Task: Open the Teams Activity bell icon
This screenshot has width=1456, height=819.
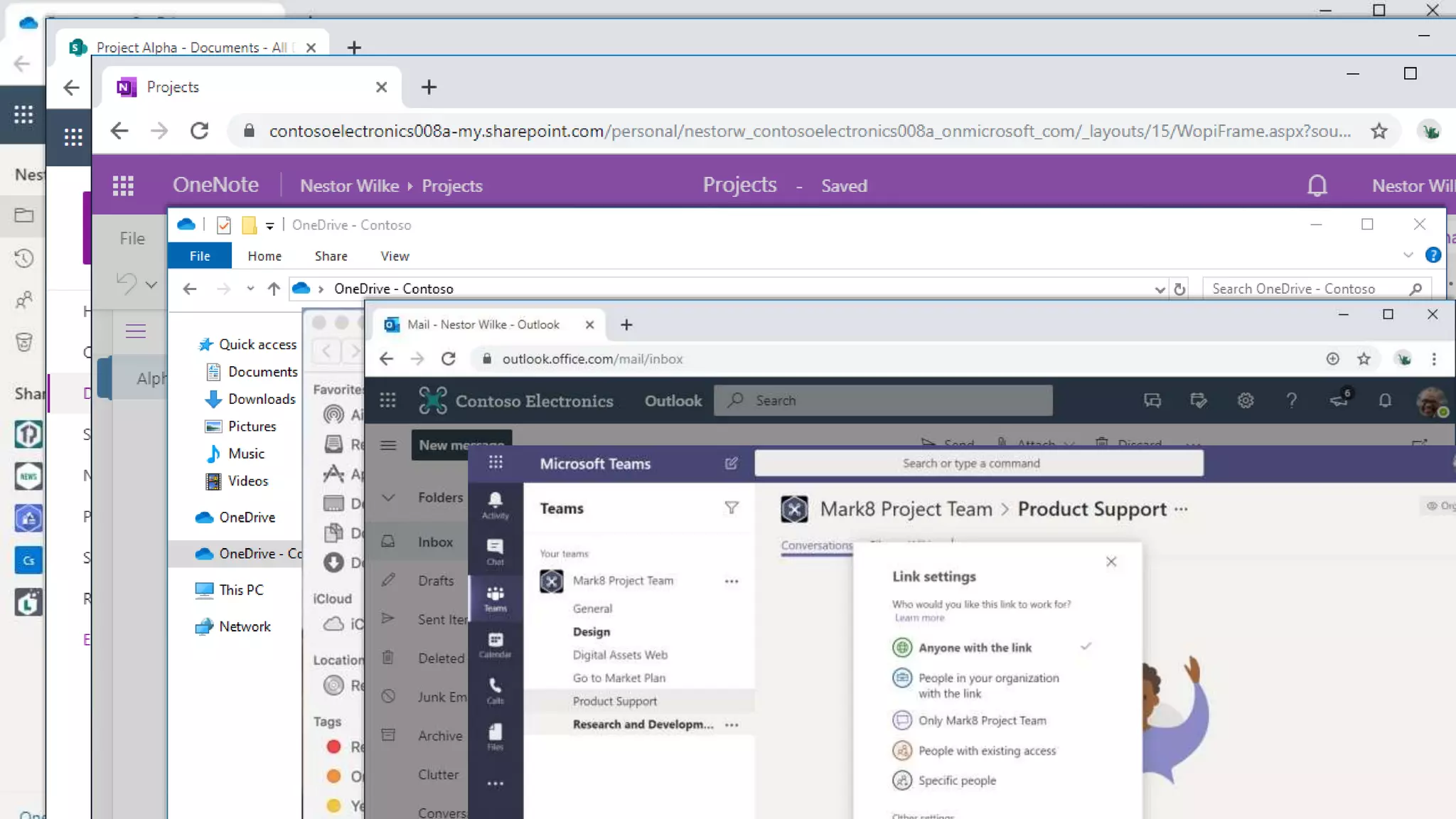Action: (495, 504)
